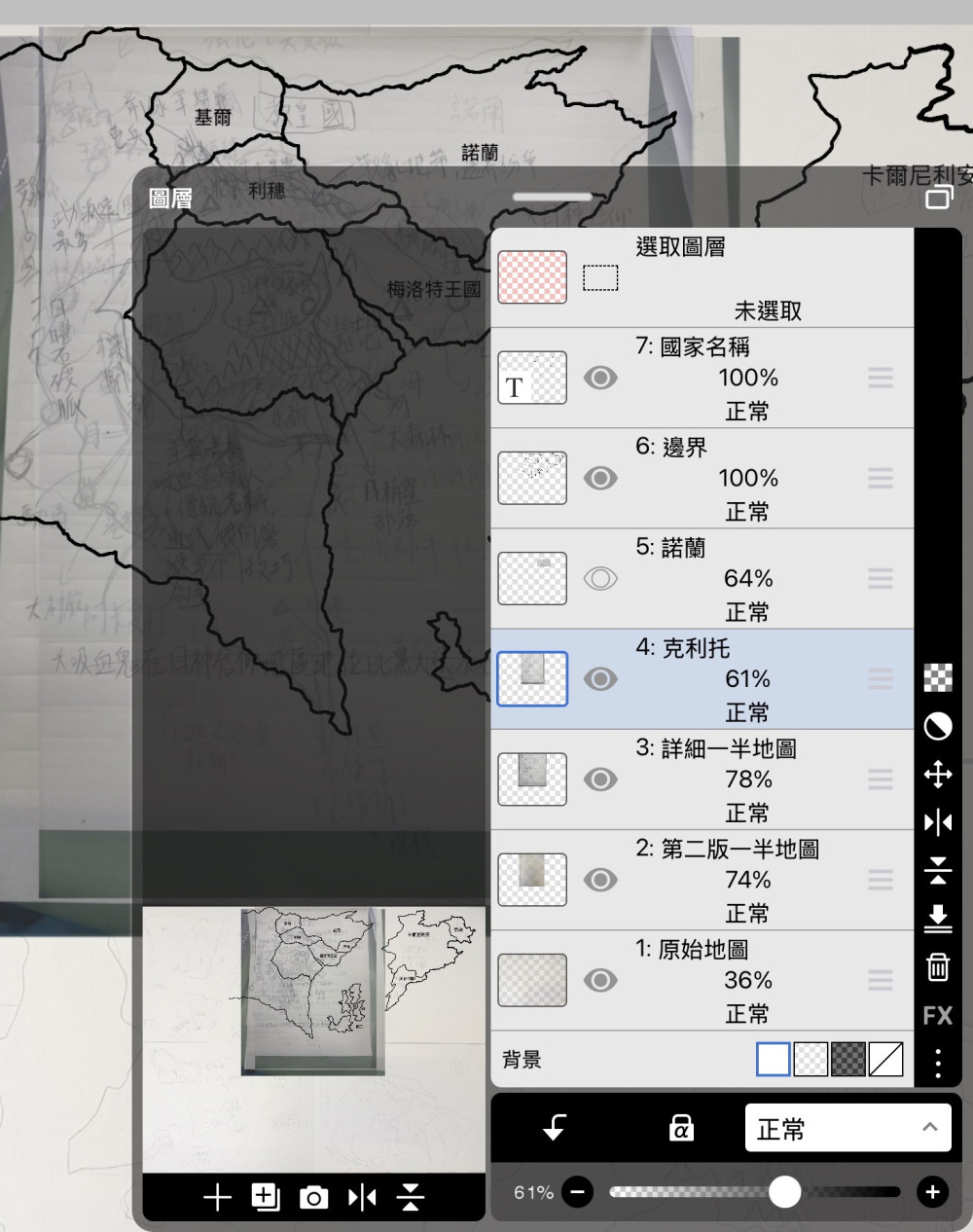
Task: Tap the reorder handle of layer 4 克利托
Action: [x=881, y=679]
